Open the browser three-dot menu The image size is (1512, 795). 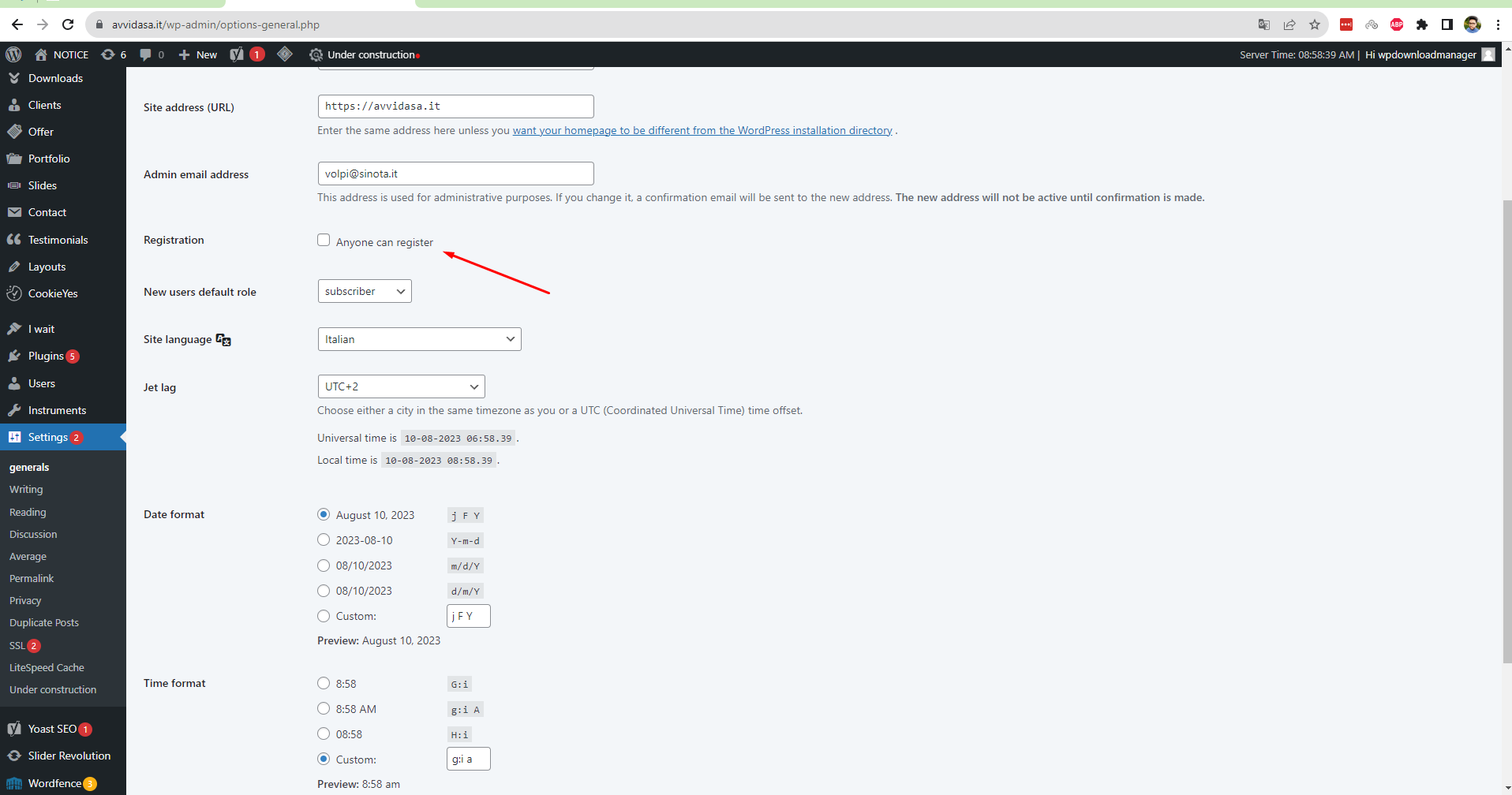(x=1498, y=24)
